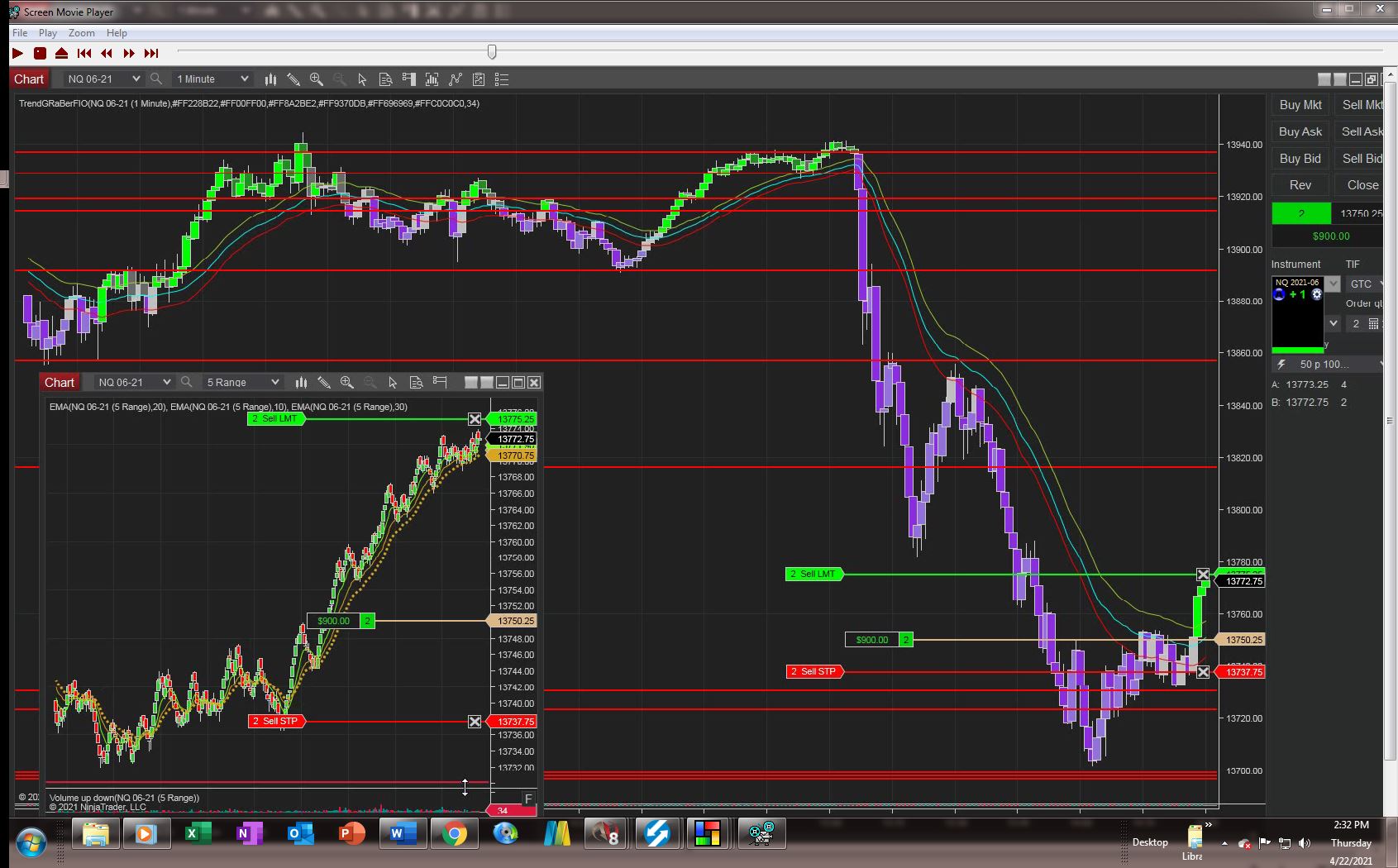Open the data box icon in main chart
Image resolution: width=1398 pixels, height=868 pixels.
(x=385, y=79)
